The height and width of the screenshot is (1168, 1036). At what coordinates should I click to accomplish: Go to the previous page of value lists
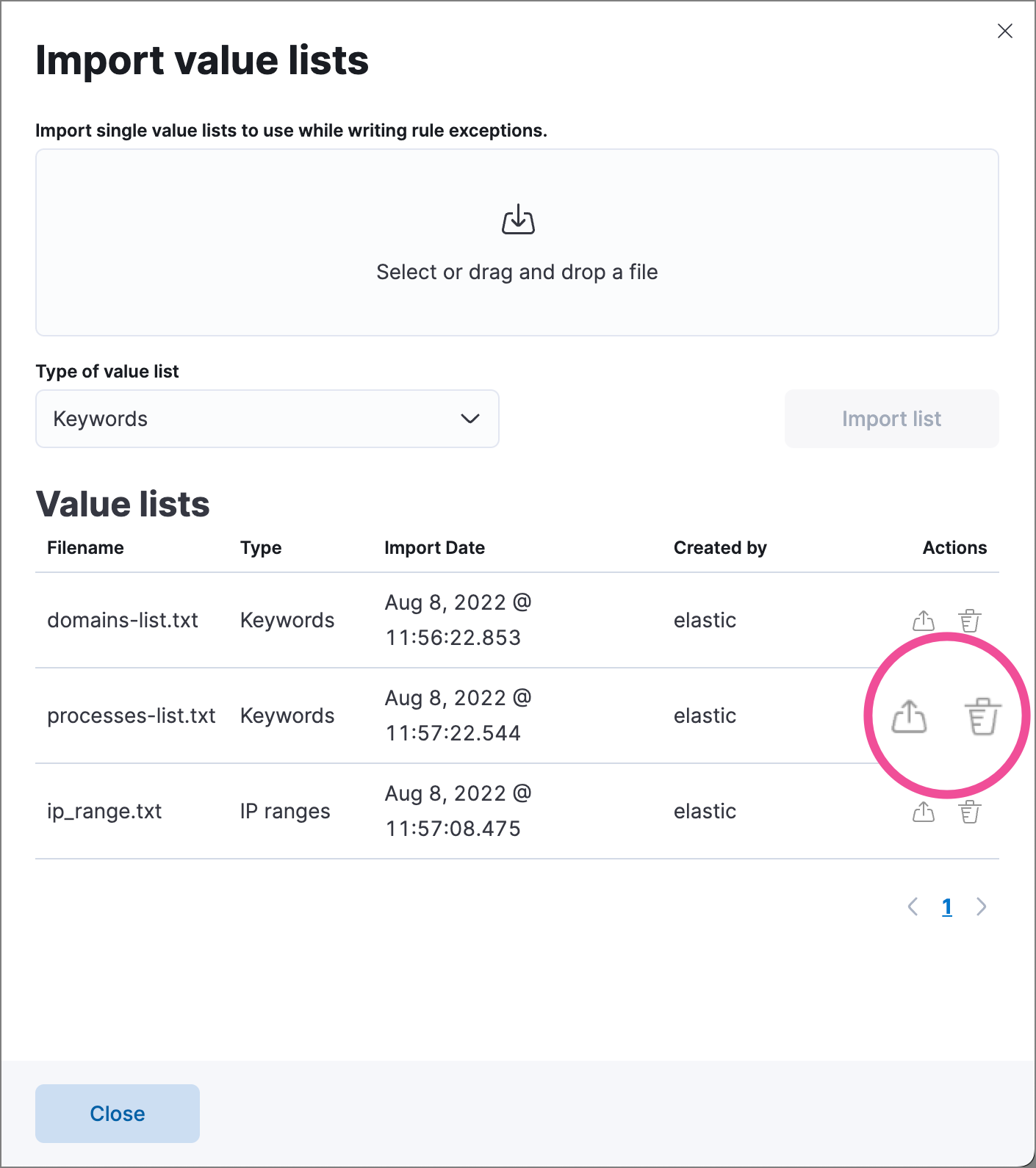coord(913,907)
